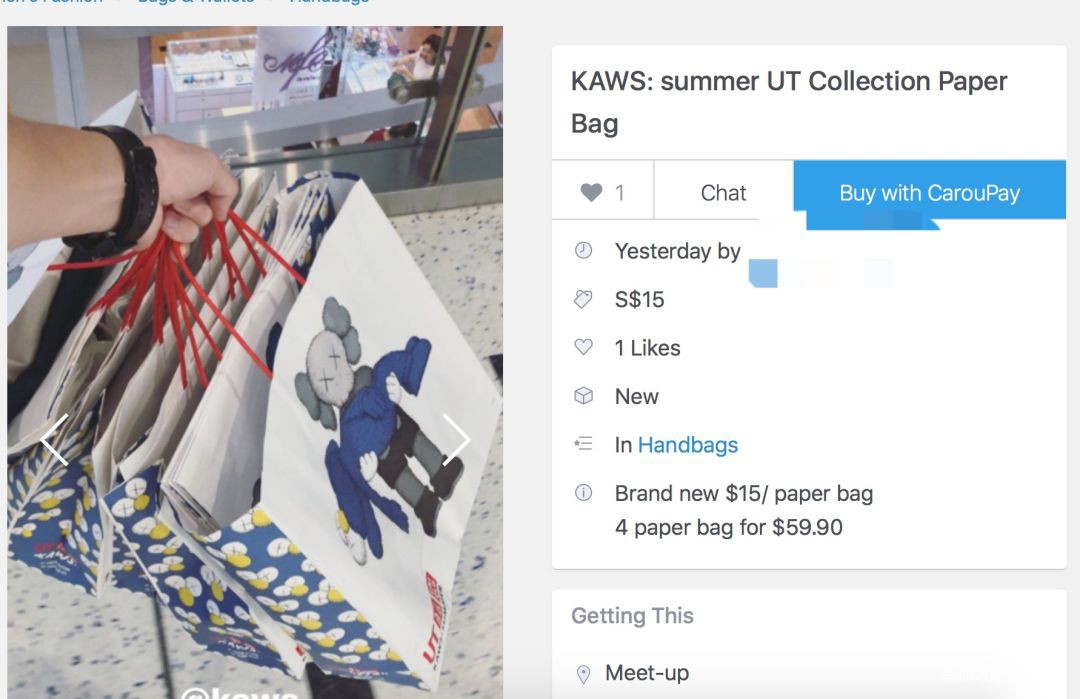The image size is (1080, 699).
Task: Open the KAWS paper bag product photo
Action: pos(255,362)
